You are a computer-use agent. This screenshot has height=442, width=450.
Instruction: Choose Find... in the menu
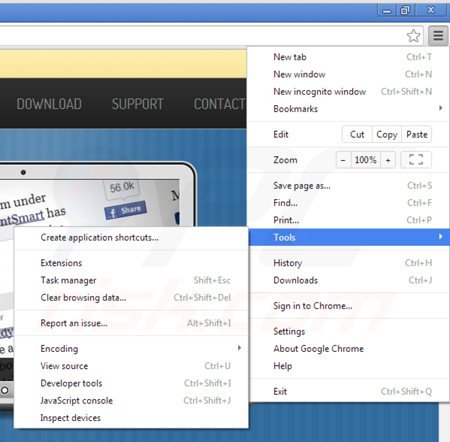[x=349, y=203]
